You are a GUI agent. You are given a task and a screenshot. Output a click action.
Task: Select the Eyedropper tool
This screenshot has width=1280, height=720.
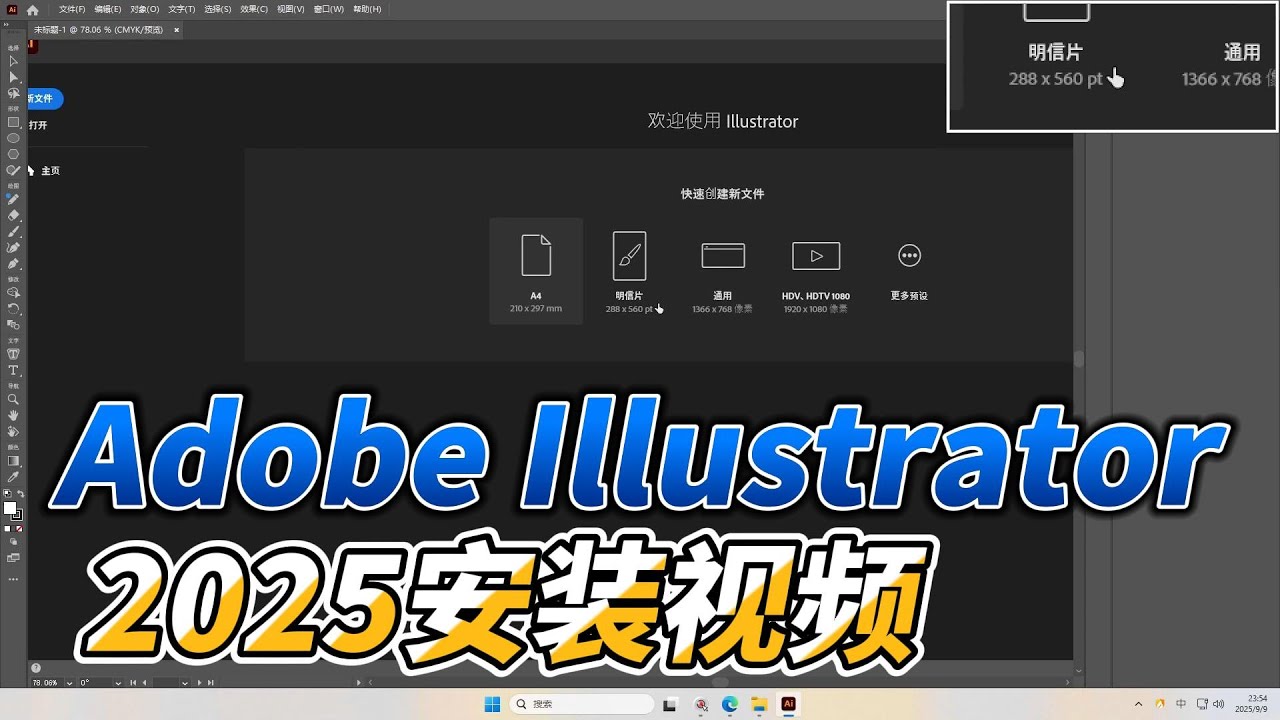click(x=13, y=477)
